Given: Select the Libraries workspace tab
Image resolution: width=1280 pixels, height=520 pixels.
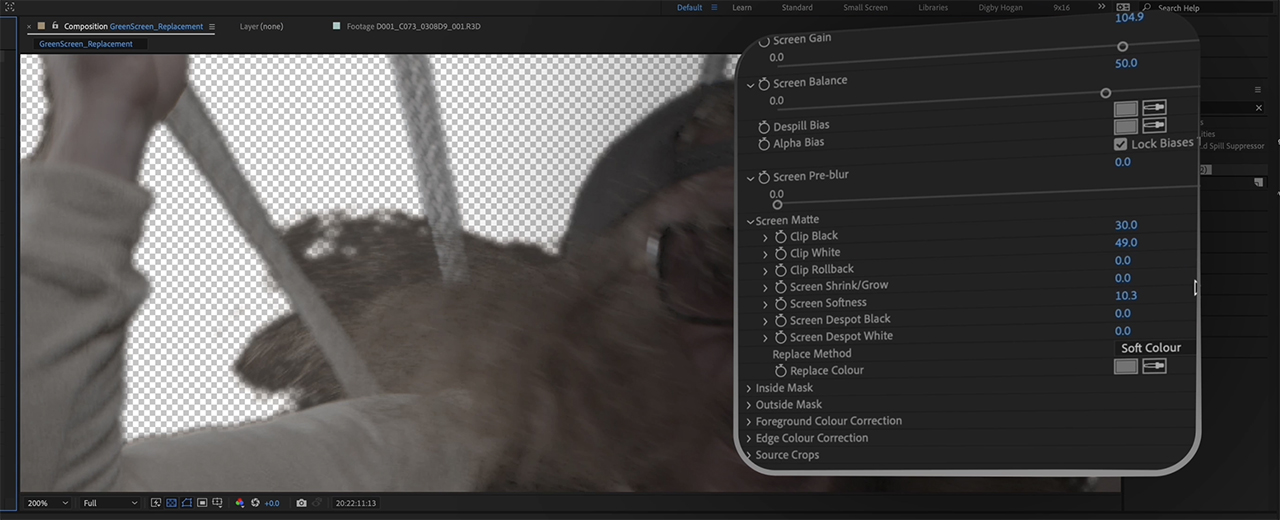Looking at the screenshot, I should [x=933, y=8].
